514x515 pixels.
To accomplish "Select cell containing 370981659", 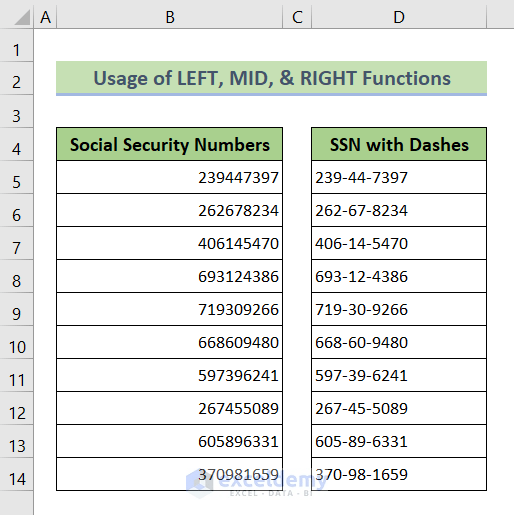I will pos(170,474).
